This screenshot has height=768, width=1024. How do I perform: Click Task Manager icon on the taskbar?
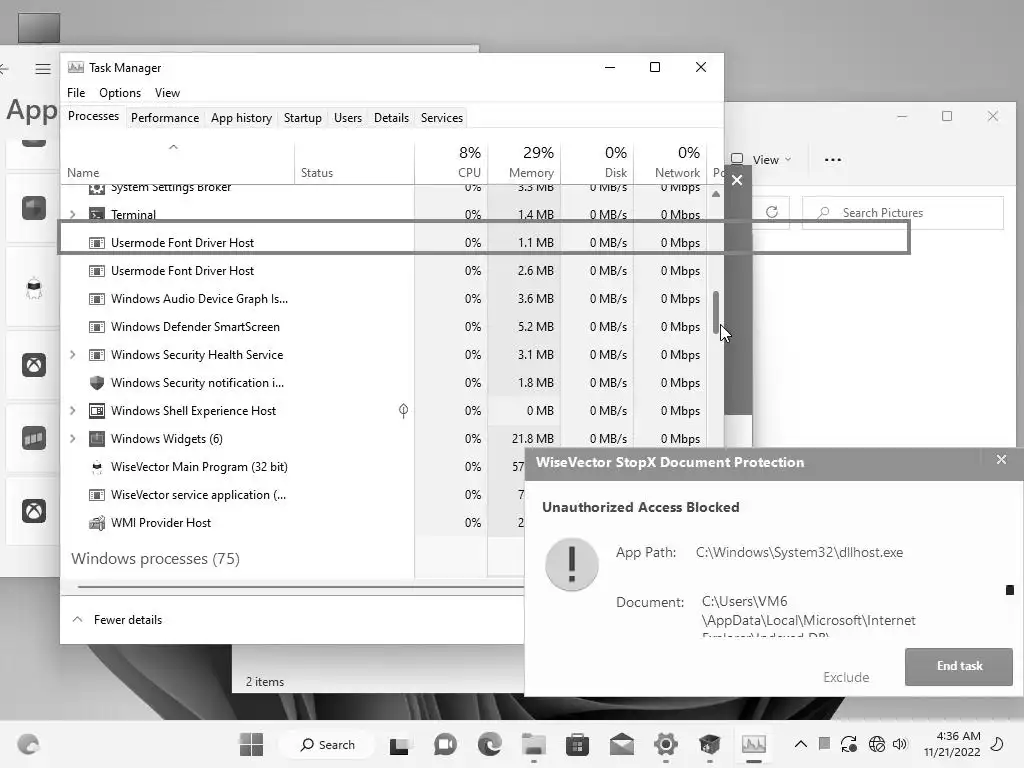754,744
